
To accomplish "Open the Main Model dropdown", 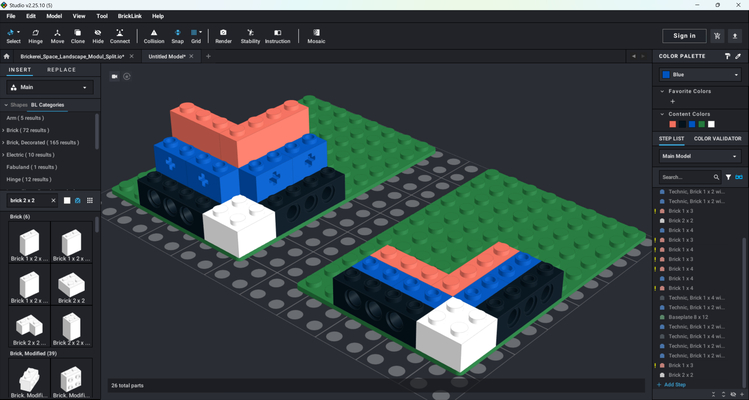I will 700,156.
